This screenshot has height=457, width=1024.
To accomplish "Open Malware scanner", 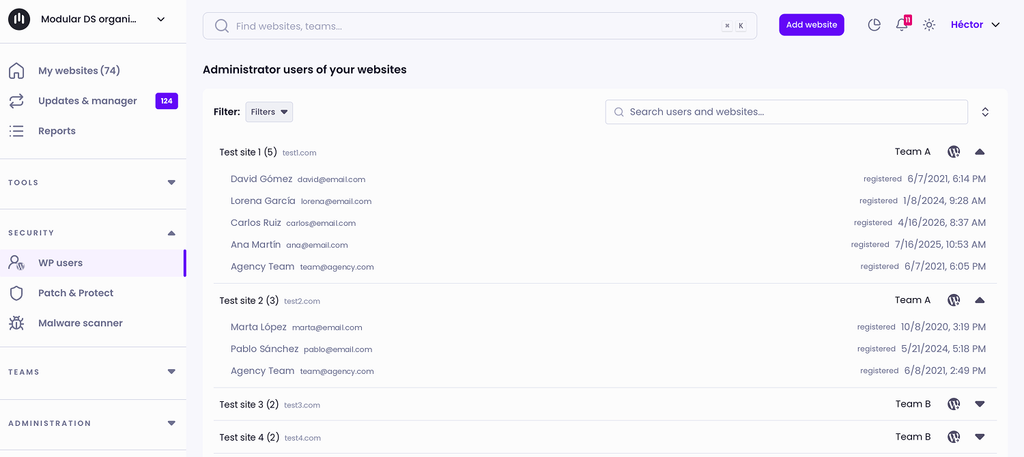I will (x=80, y=323).
